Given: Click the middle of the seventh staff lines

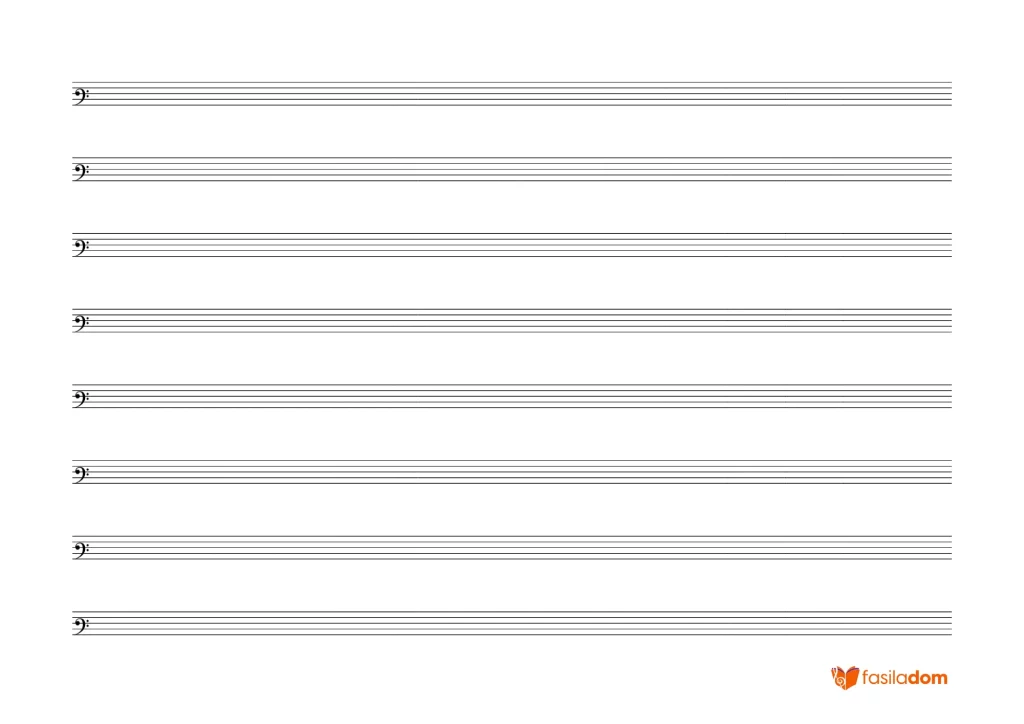Looking at the screenshot, I should [512, 548].
